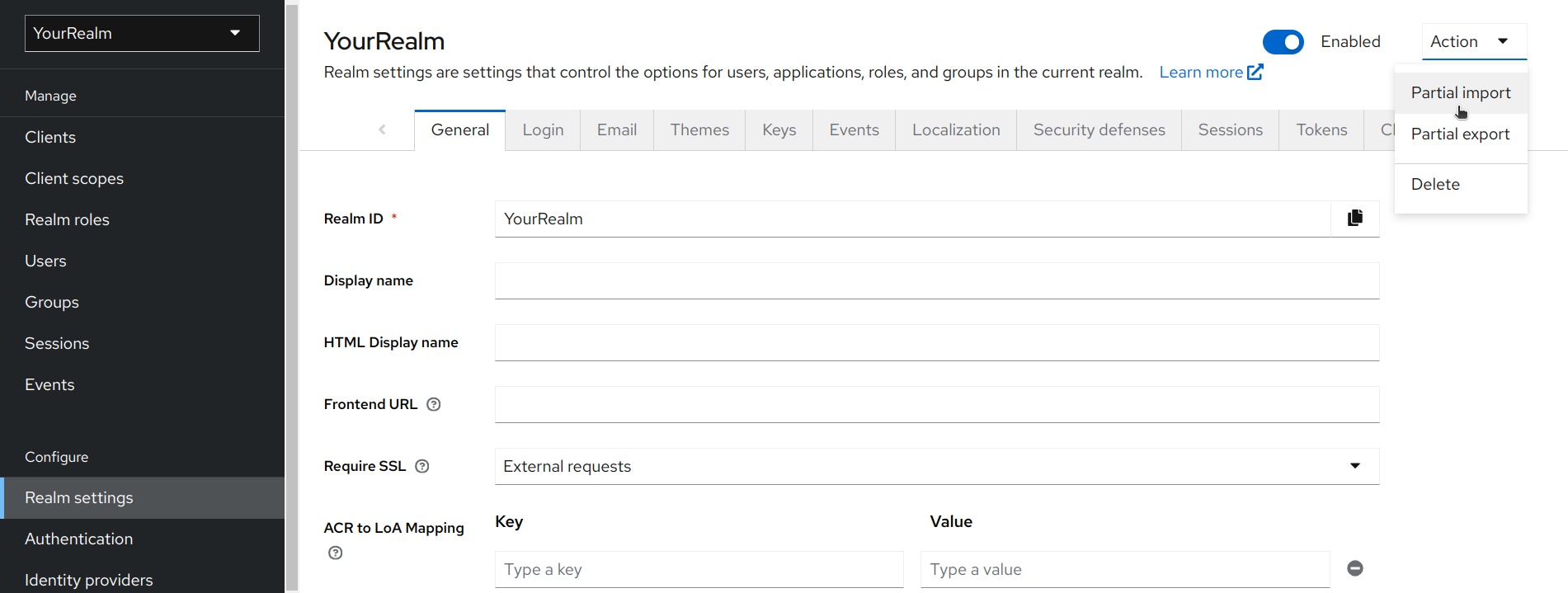Copy the Realm ID to clipboard

(x=1354, y=219)
